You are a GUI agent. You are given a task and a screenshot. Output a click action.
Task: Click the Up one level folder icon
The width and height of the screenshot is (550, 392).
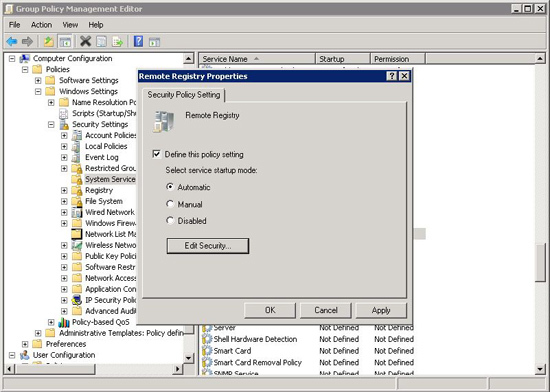[x=49, y=42]
